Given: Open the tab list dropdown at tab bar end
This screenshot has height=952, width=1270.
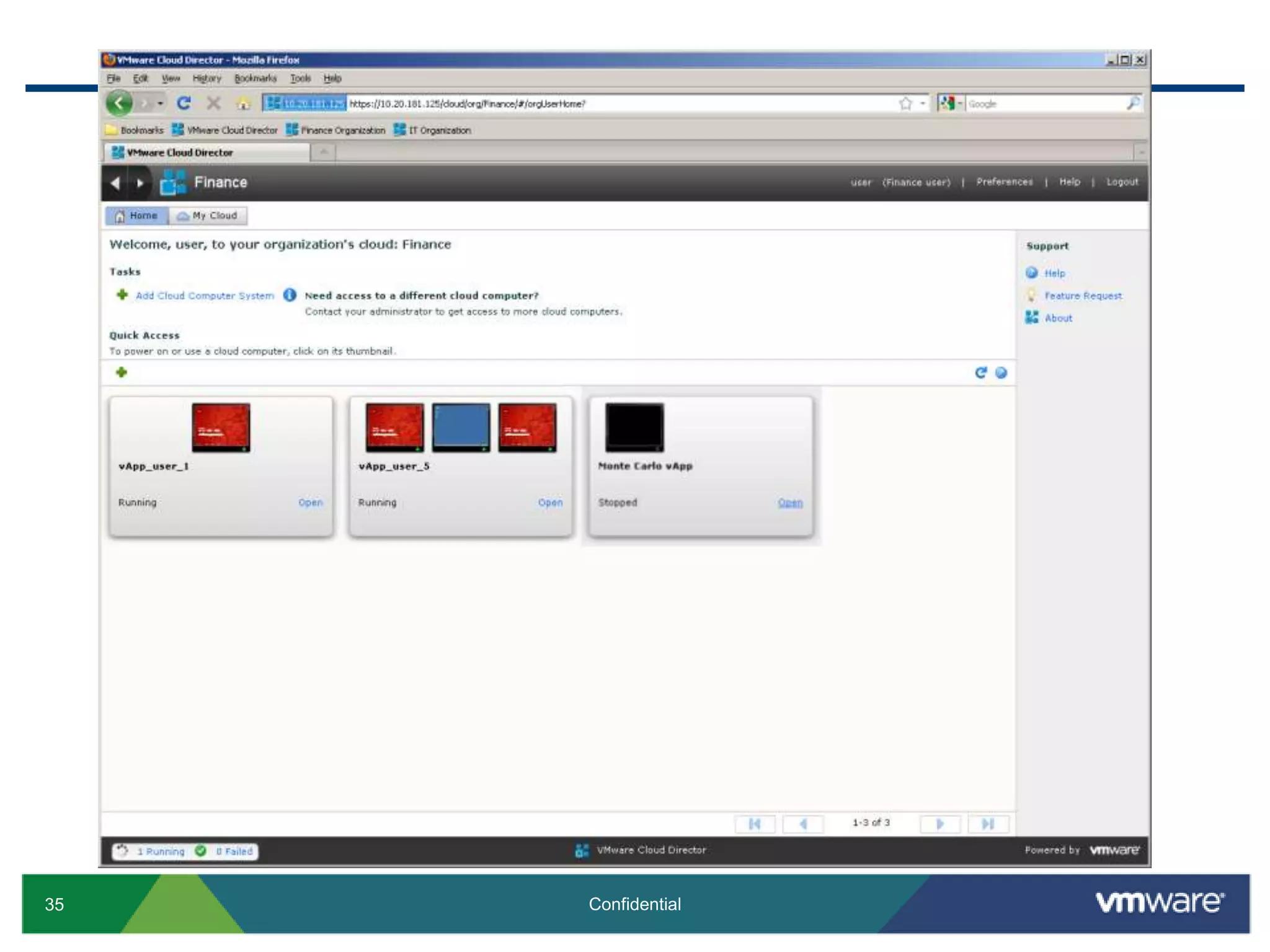Looking at the screenshot, I should [1140, 152].
